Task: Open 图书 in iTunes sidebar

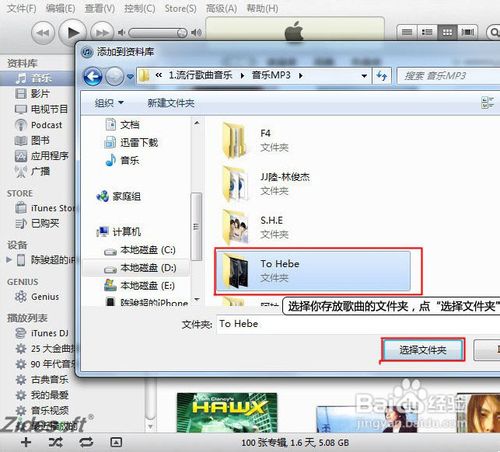Action: [x=32, y=140]
